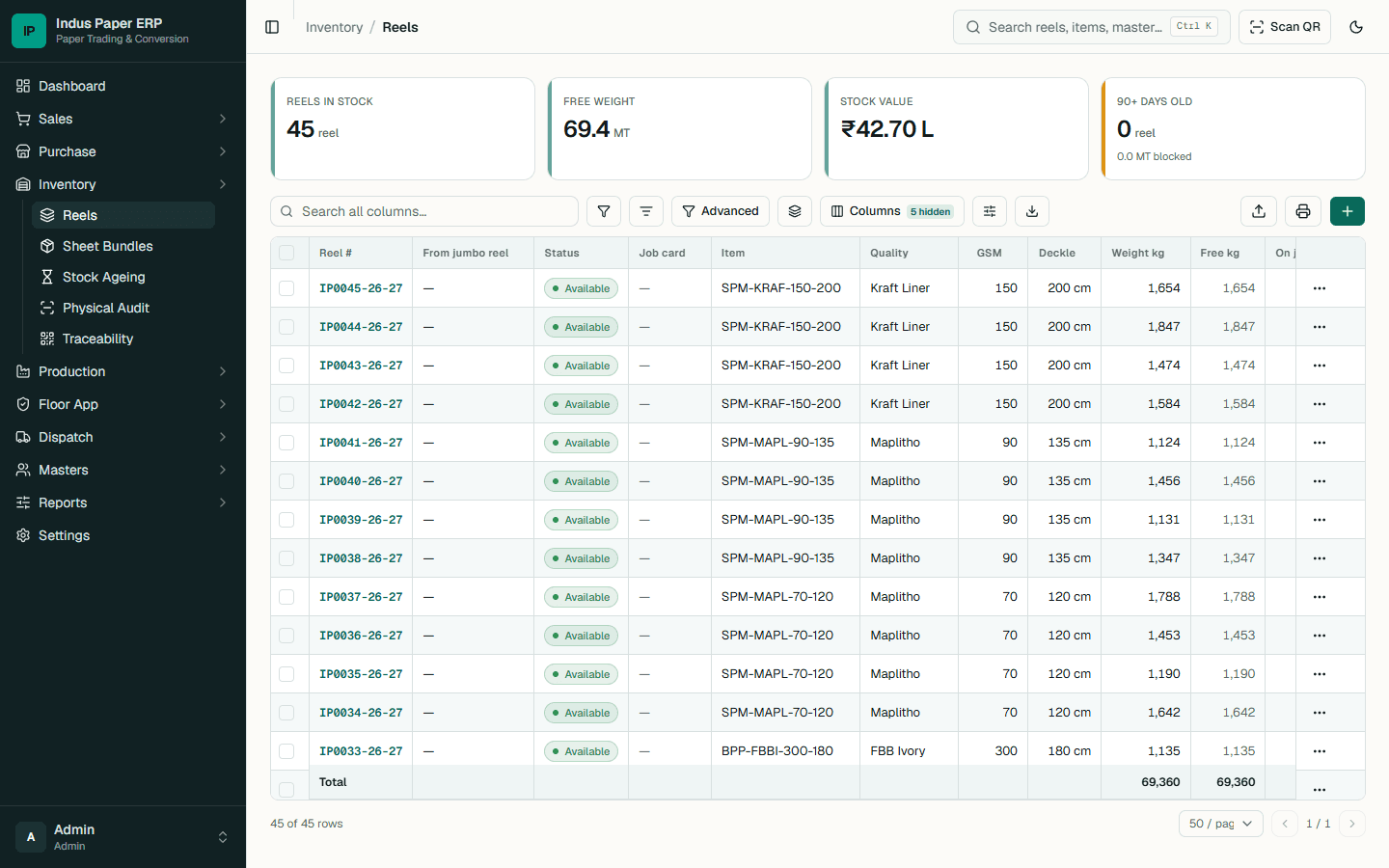Open Advanced filter button
This screenshot has height=868, width=1389.
(x=721, y=211)
